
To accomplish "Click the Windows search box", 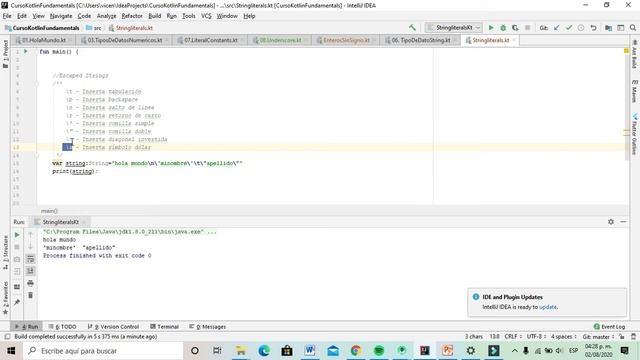I will click(103, 351).
